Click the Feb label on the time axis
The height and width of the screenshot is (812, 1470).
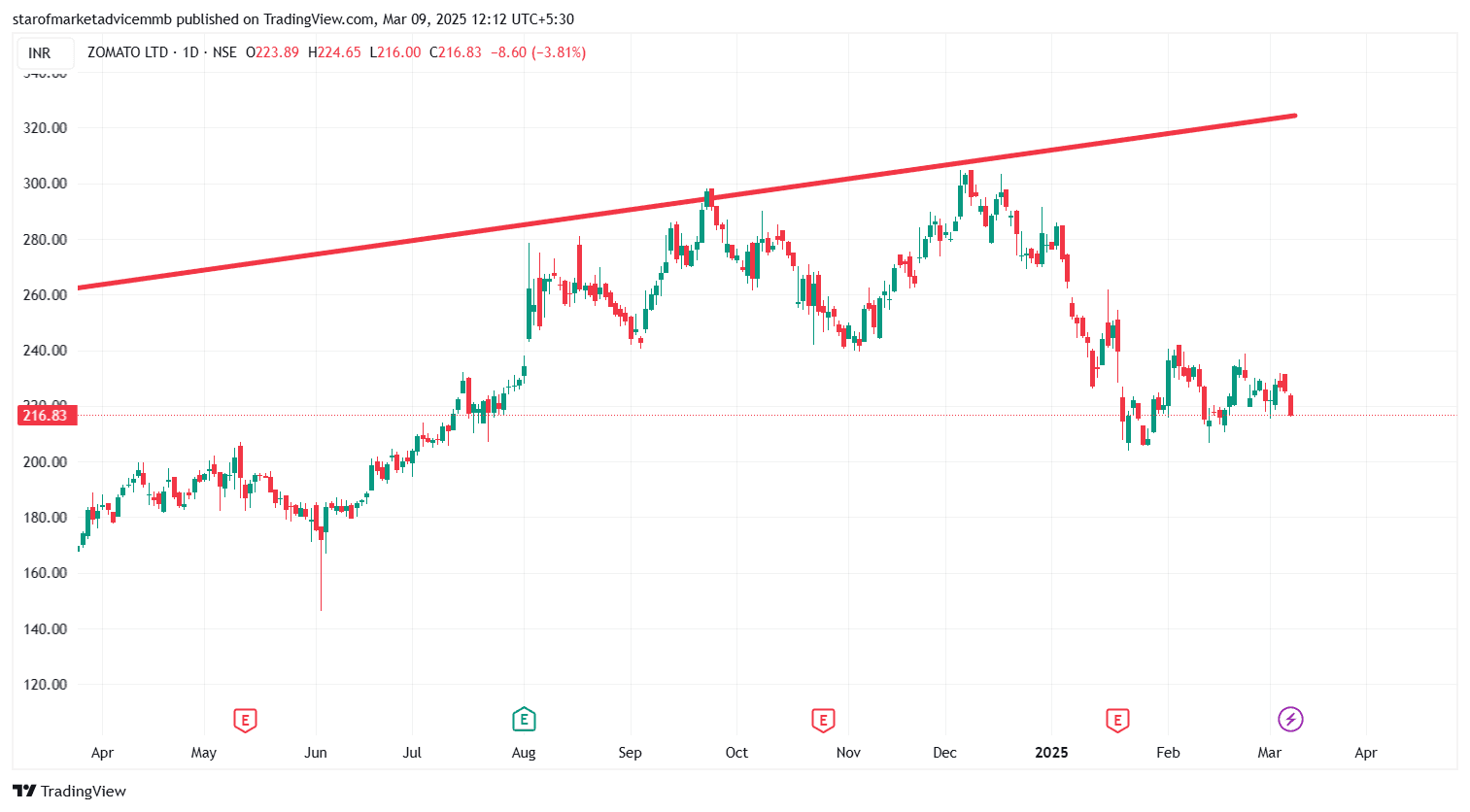(1168, 753)
